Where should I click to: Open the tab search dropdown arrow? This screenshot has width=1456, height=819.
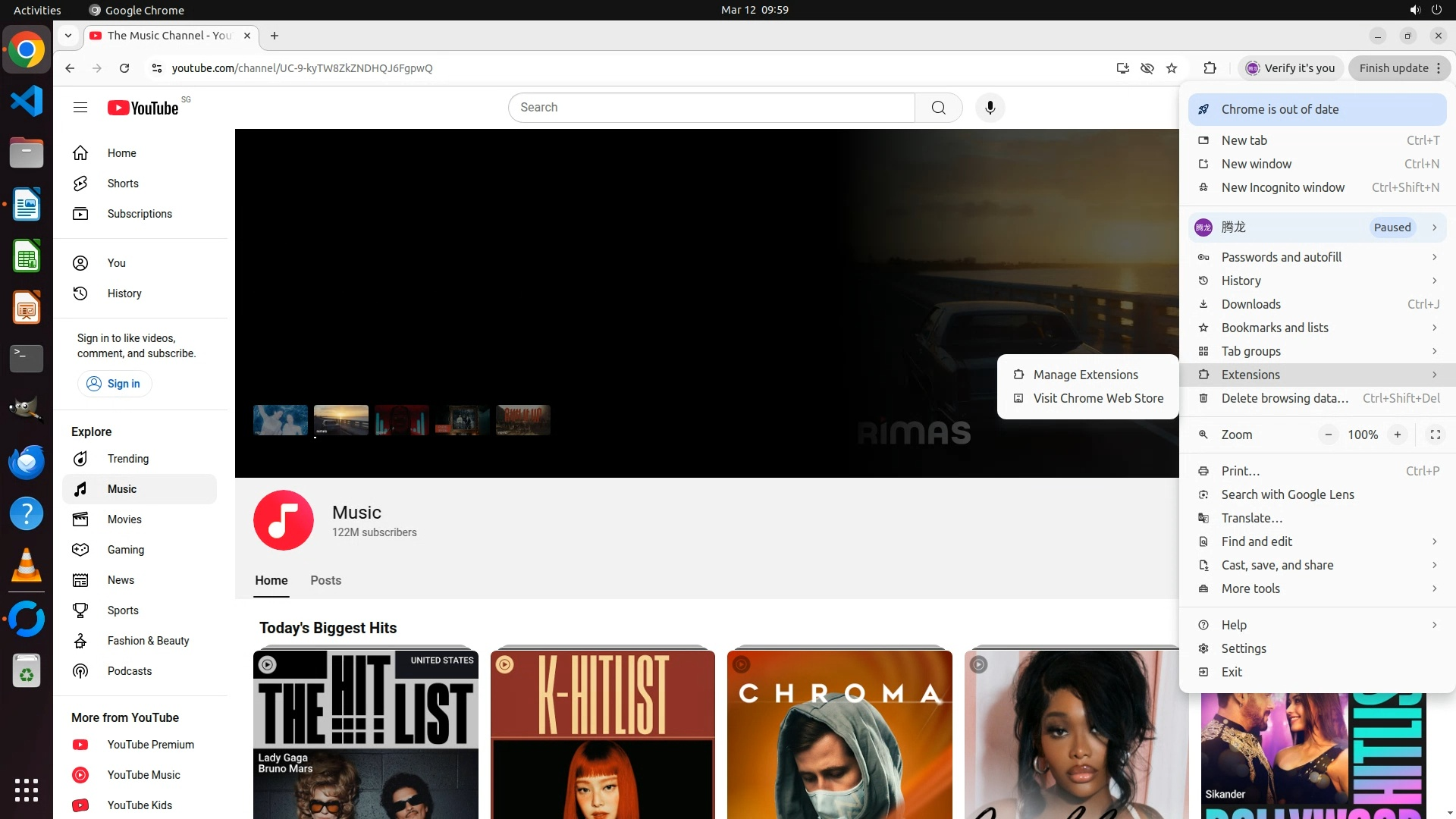coord(68,36)
